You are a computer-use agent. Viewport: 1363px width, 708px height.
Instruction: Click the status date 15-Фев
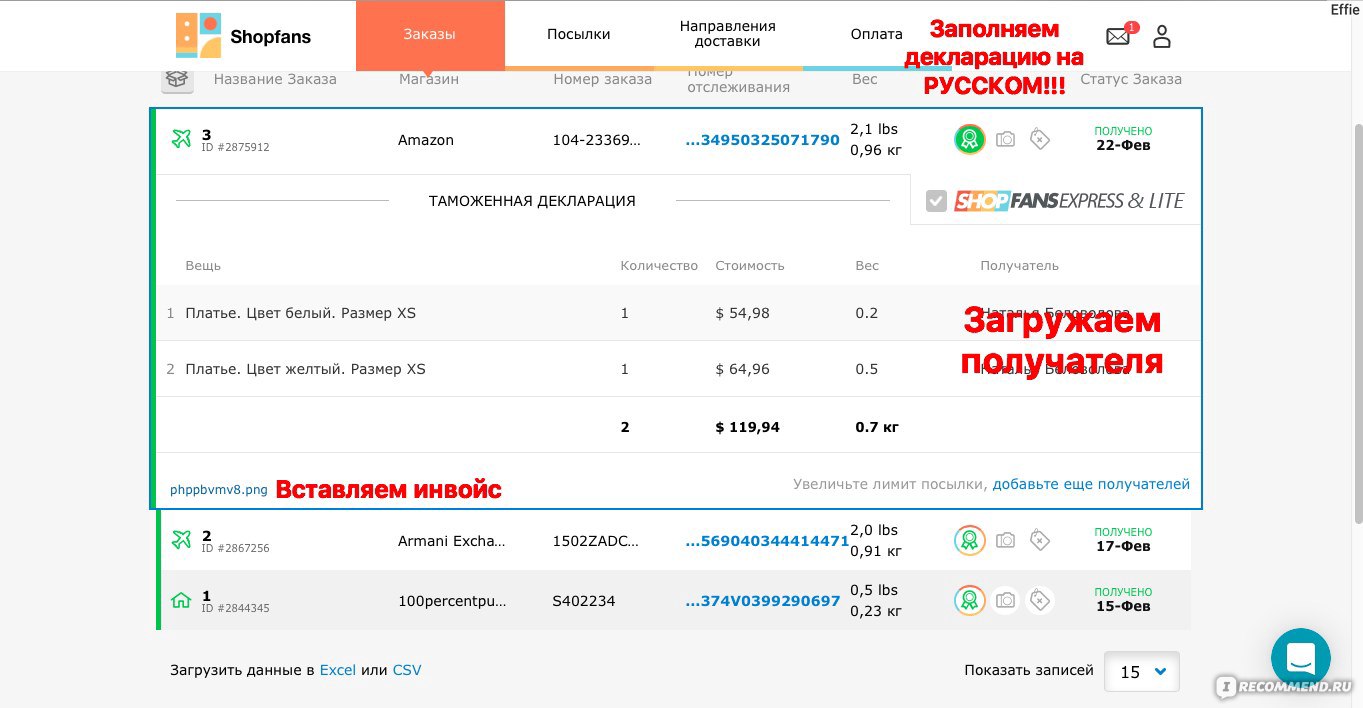tap(1123, 606)
